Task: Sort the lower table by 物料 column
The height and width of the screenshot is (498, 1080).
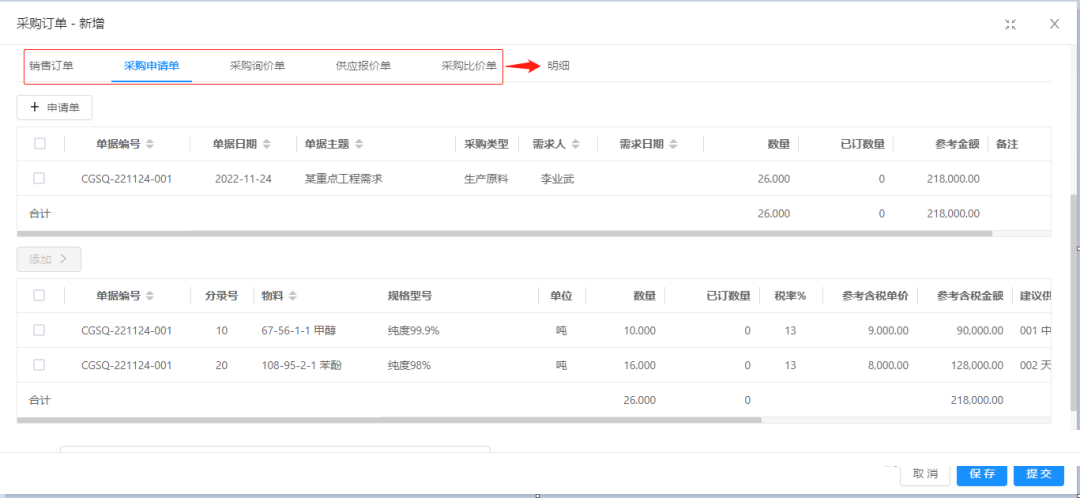Action: click(x=293, y=296)
